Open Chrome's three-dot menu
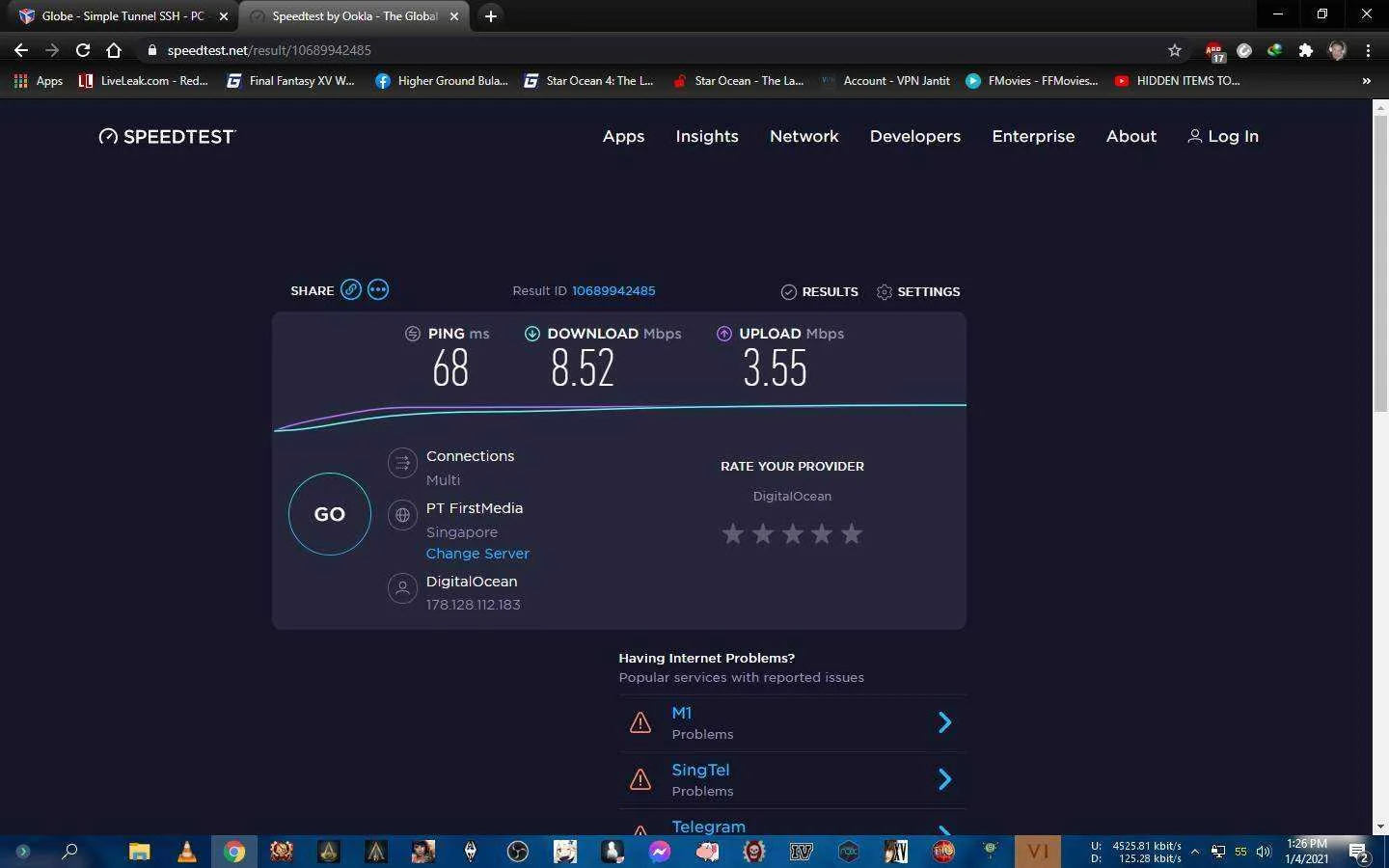1389x868 pixels. pyautogui.click(x=1368, y=50)
